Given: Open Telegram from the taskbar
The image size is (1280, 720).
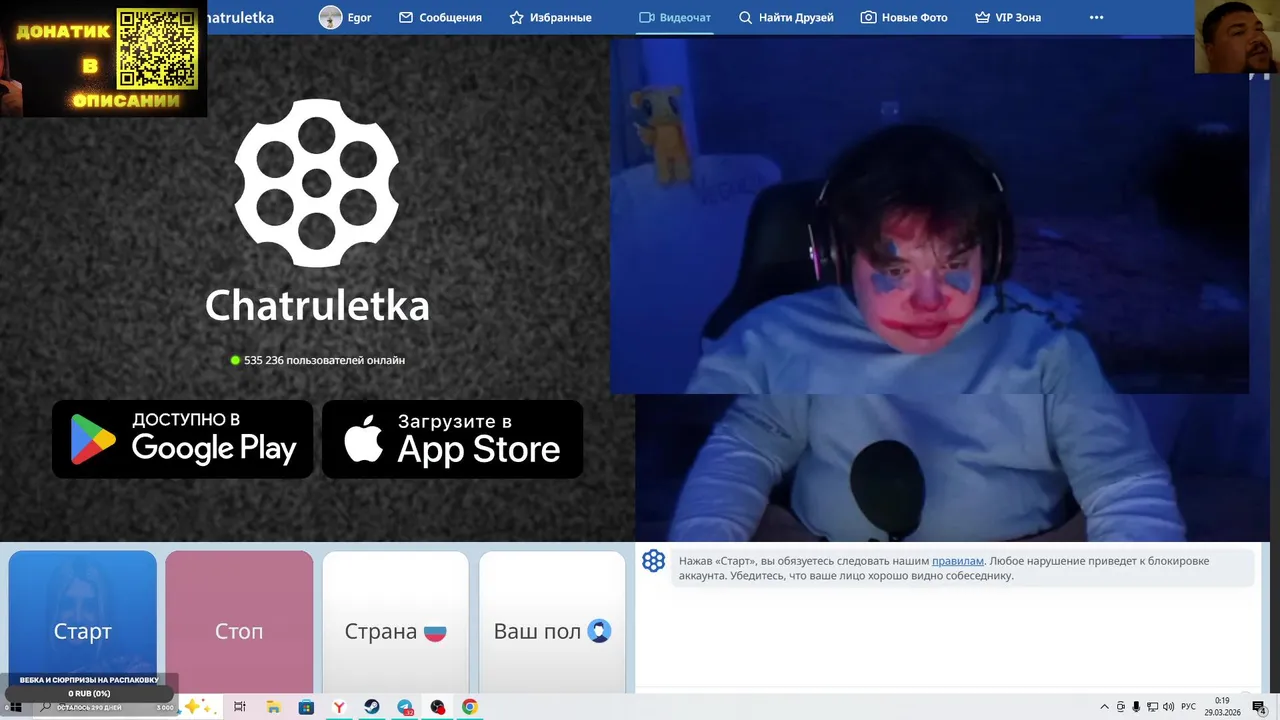Looking at the screenshot, I should (x=405, y=707).
